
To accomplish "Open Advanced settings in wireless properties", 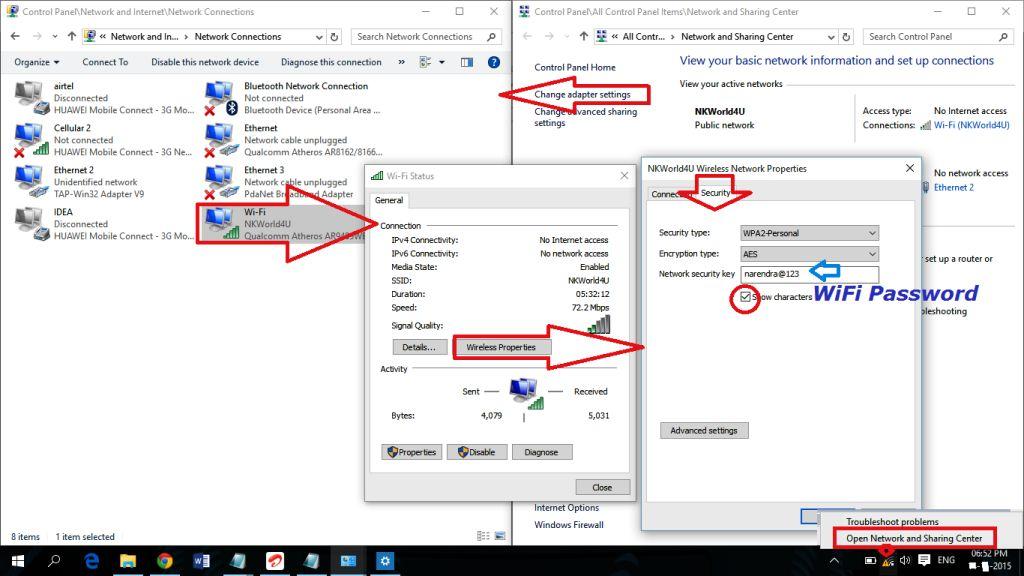I will (x=704, y=430).
